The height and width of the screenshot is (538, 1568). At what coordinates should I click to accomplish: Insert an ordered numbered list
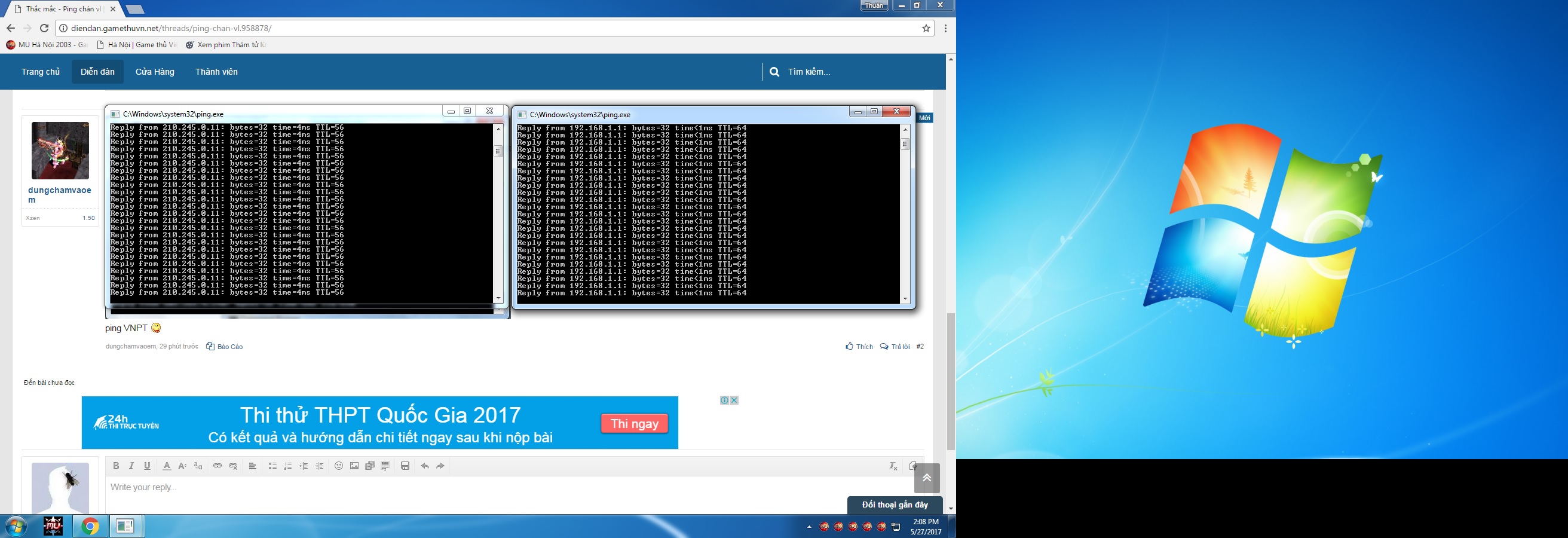tap(288, 466)
